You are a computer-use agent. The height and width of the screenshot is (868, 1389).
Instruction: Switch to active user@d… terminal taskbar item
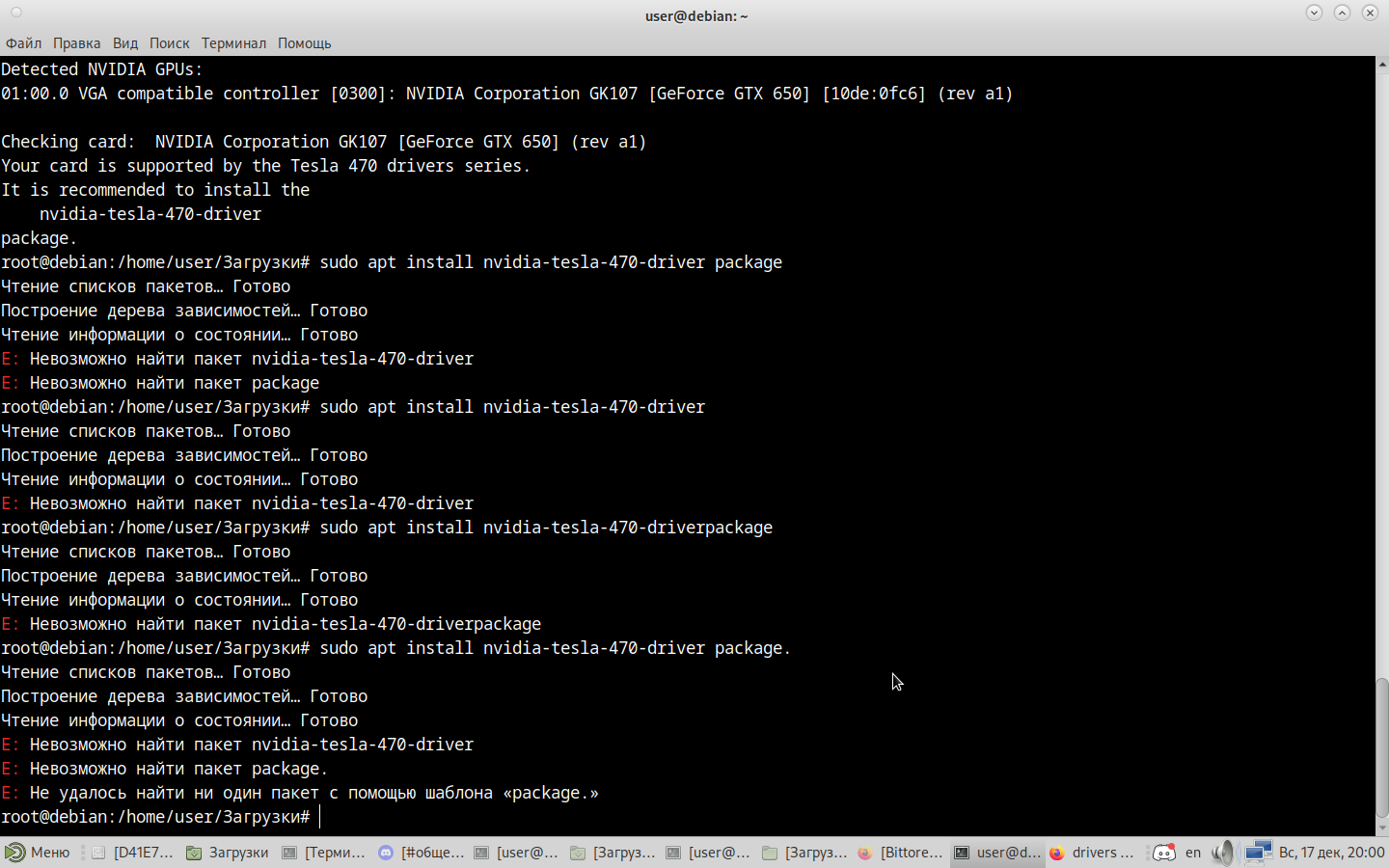[997, 853]
